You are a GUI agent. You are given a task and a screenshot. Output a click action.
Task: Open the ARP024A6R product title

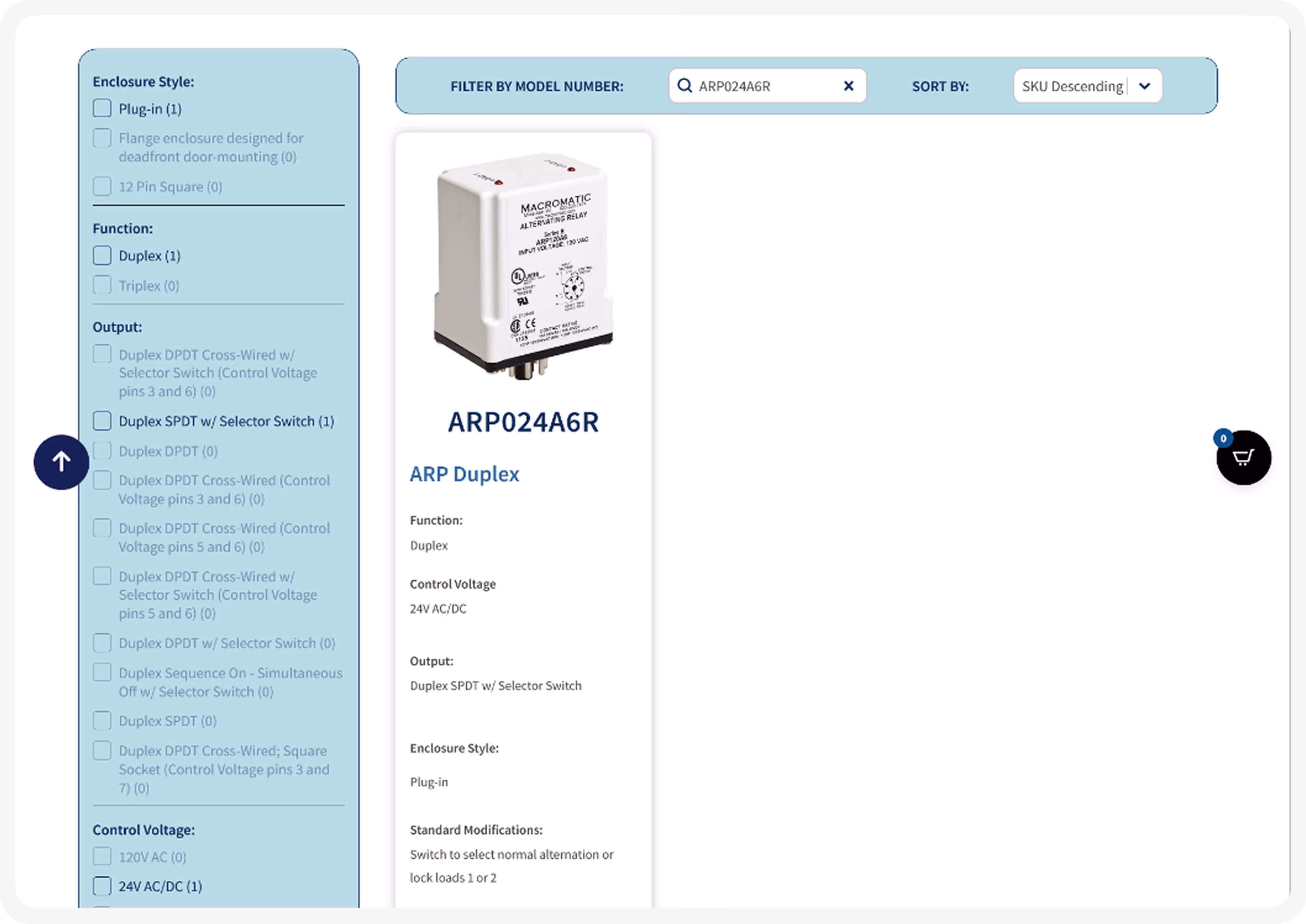pos(524,422)
